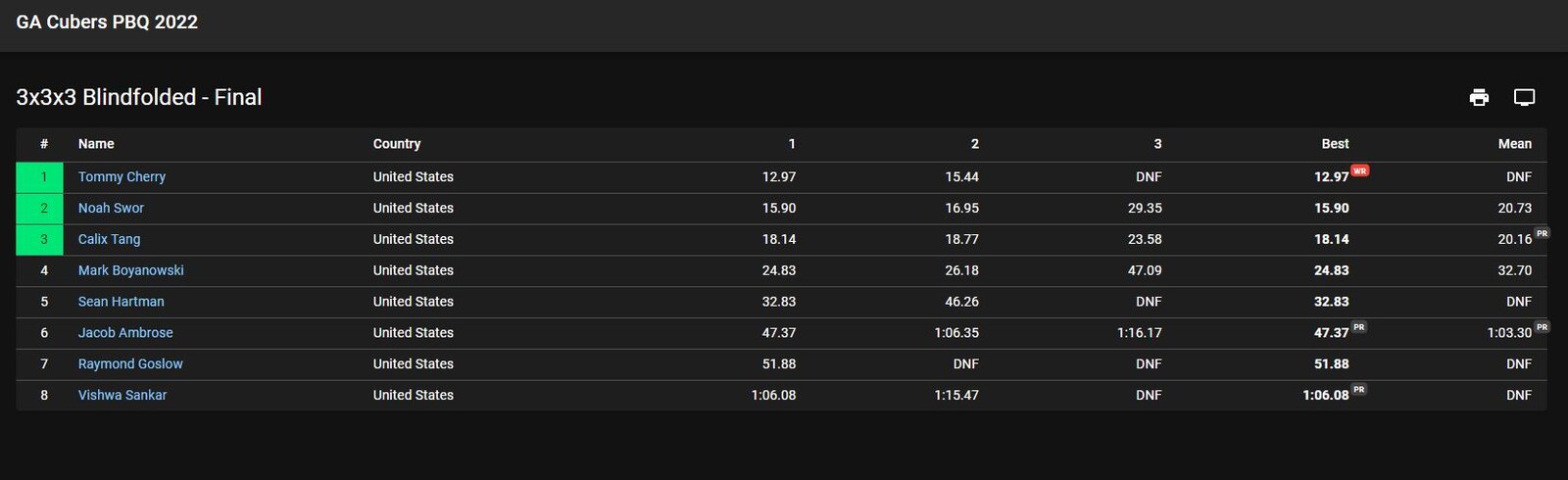Screen dimensions: 1568x480
Task: Open Tommy Cherry's competitor page
Action: [x=122, y=177]
